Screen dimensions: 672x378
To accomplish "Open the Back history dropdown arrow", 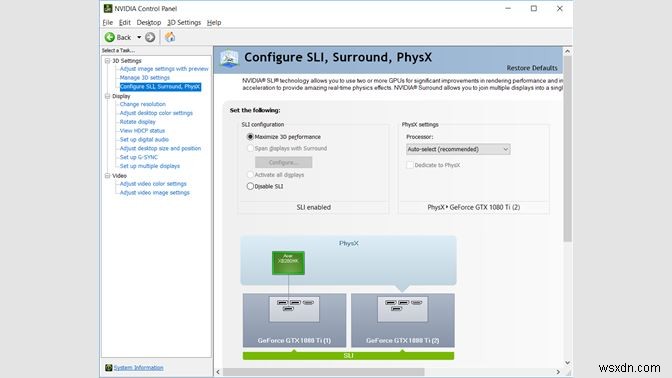I will pos(139,37).
